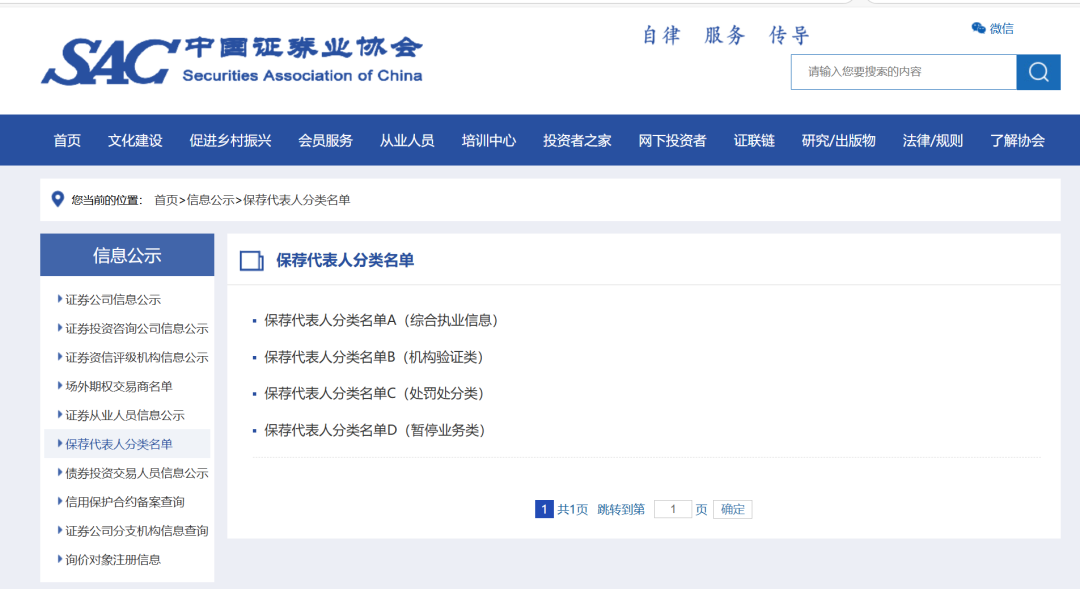
Task: Open sidebar 债券投资交易人员信息公示
Action: click(x=136, y=473)
